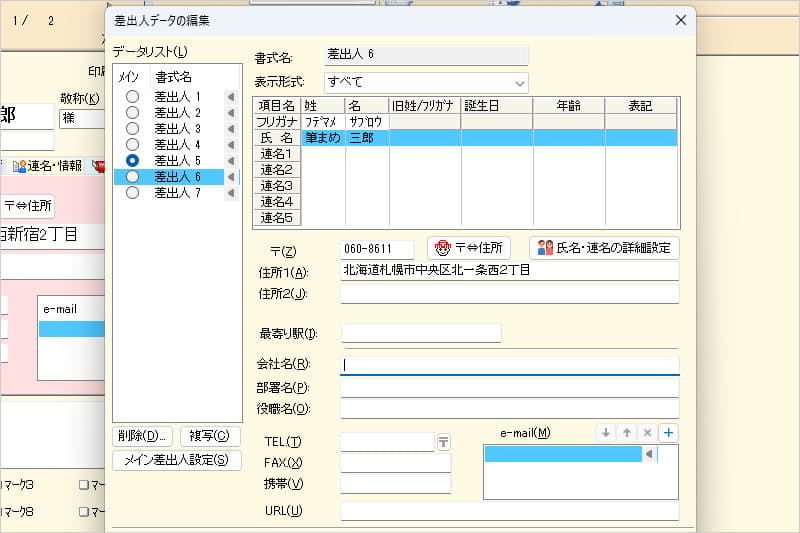
Task: Click the 書式名 field showing 差出人 6
Action: [x=426, y=55]
